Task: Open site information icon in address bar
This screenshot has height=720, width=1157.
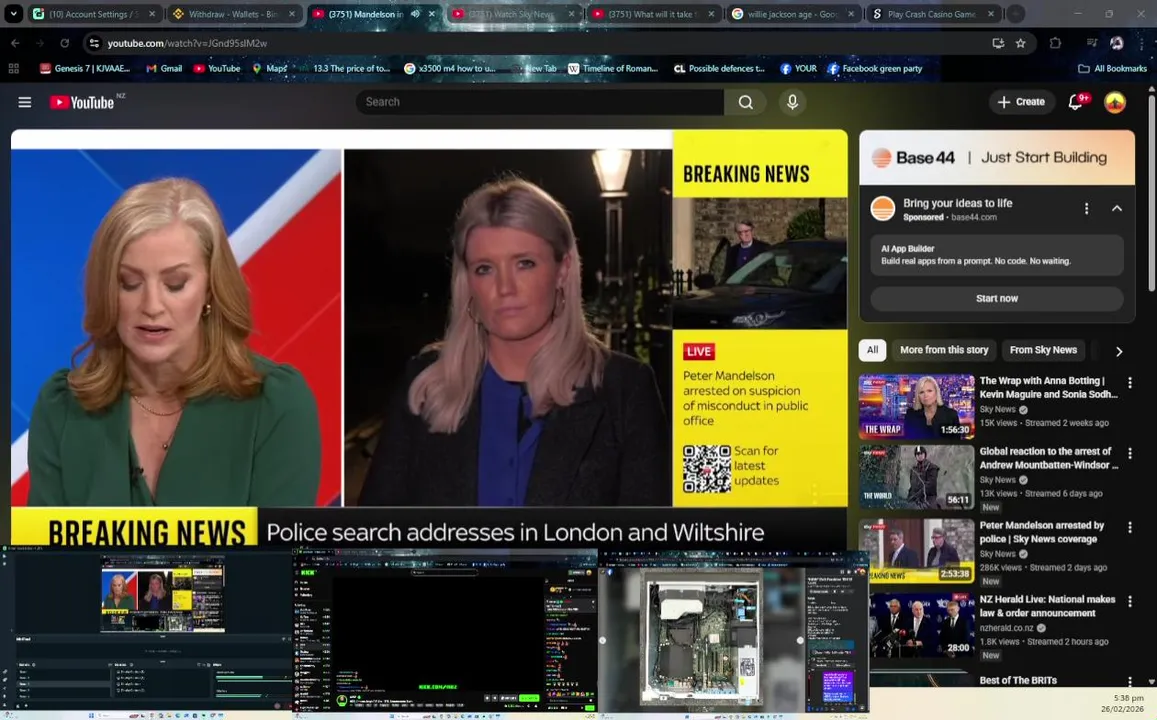Action: [x=94, y=44]
